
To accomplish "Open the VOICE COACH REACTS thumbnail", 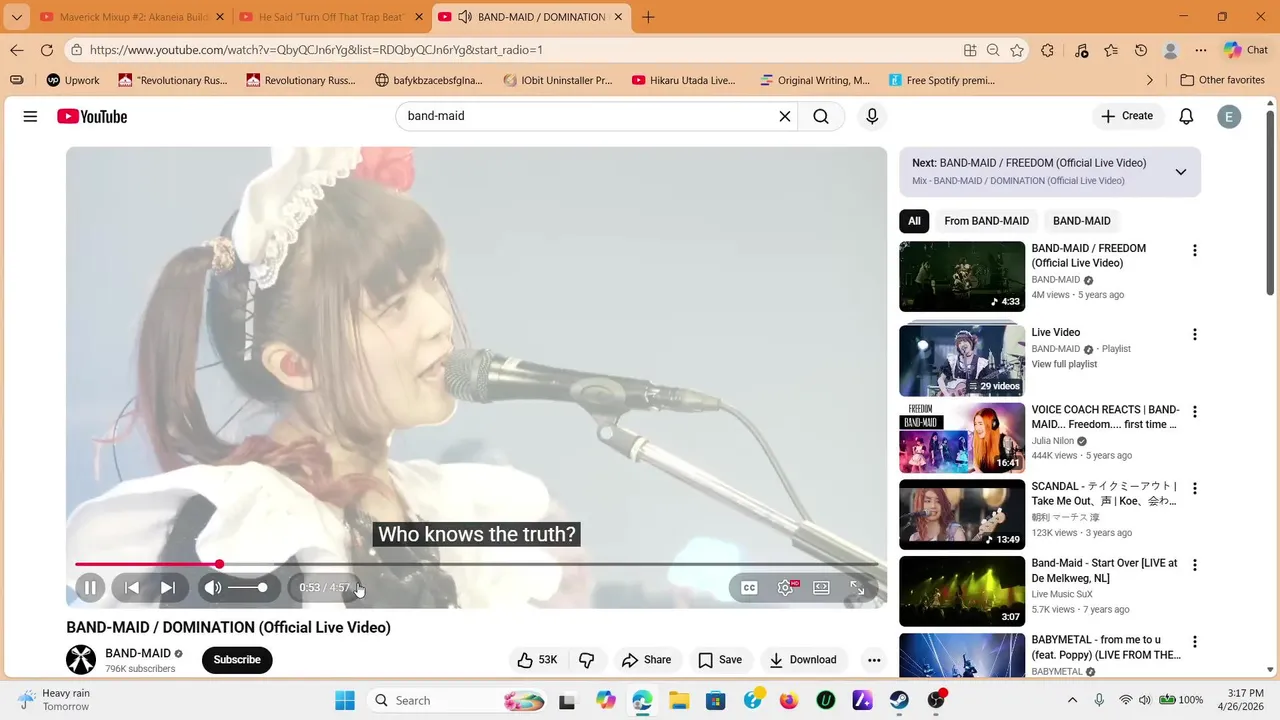I will point(962,438).
